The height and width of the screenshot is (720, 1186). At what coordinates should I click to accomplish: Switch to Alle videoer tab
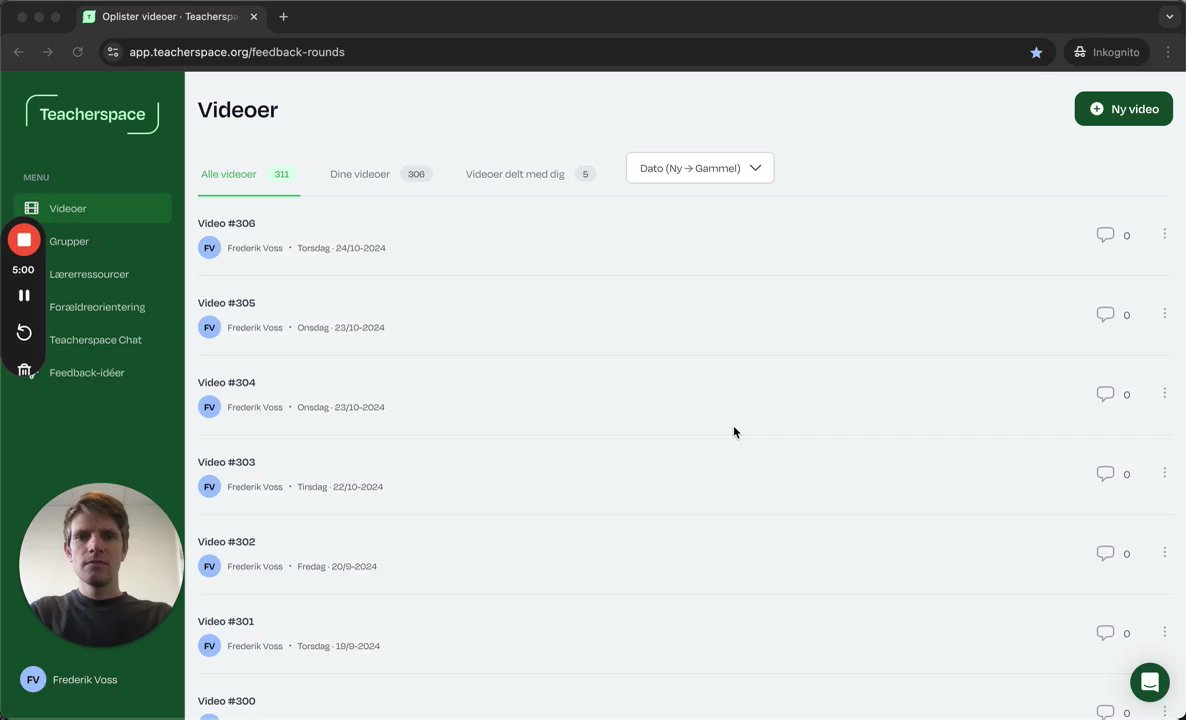click(x=248, y=174)
